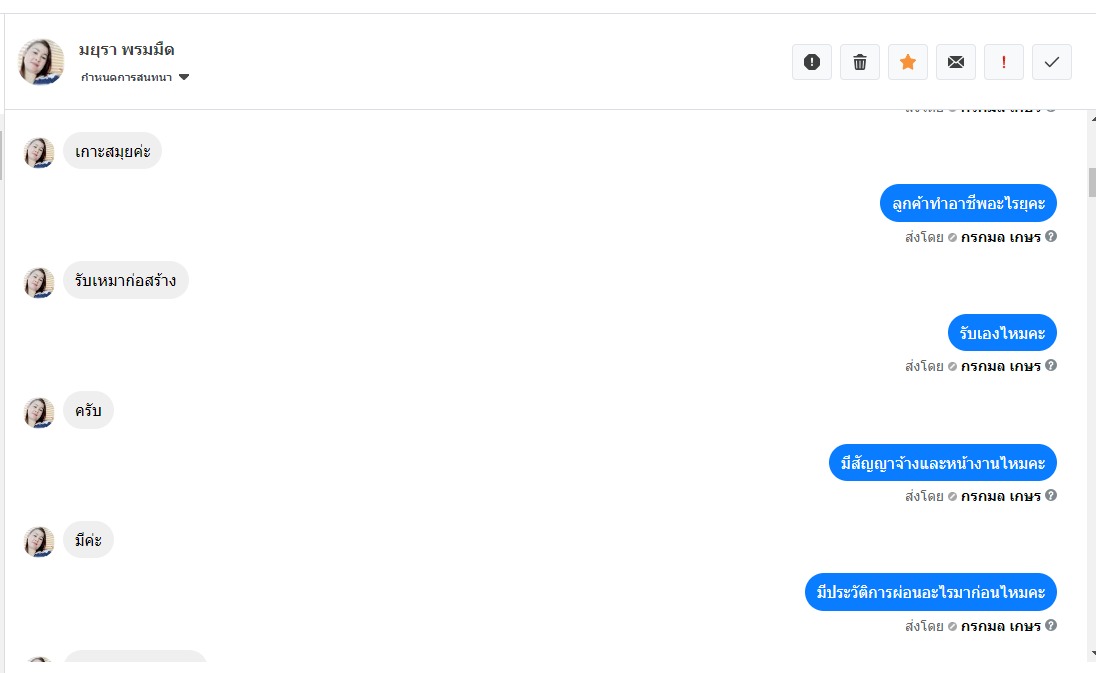Click help icon under มีประวัติการผ่อนอะไรมาก่อนไหมคะ message
The image size is (1096, 673).
pos(1051,625)
